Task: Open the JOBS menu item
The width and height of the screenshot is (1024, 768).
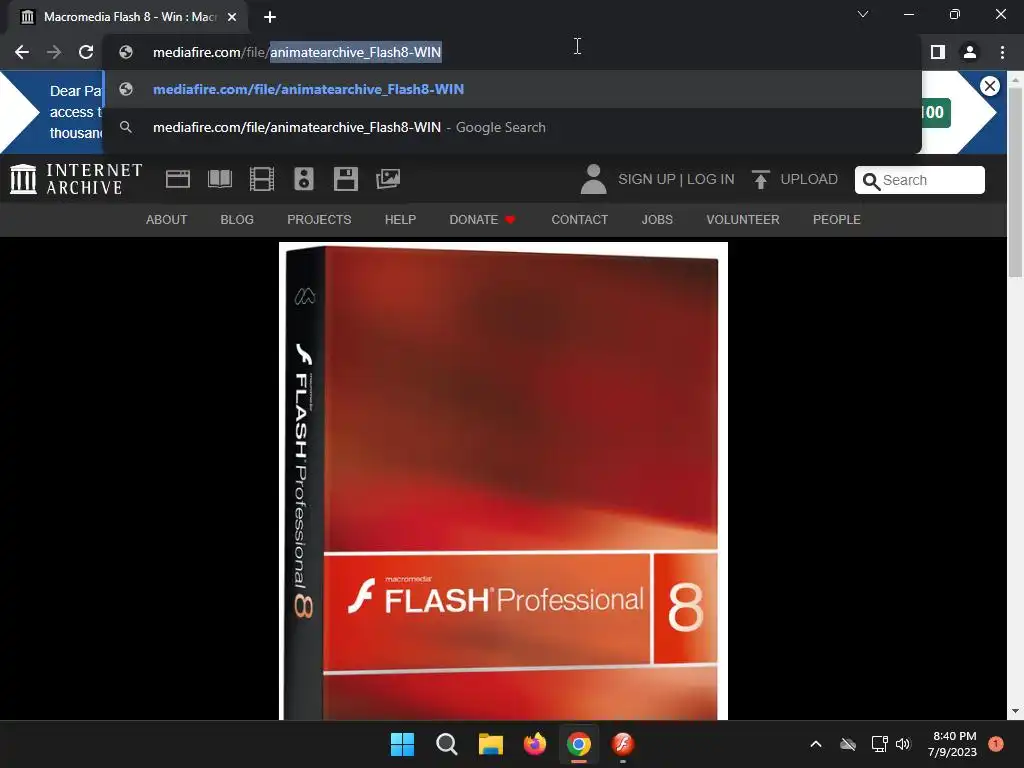Action: (657, 219)
